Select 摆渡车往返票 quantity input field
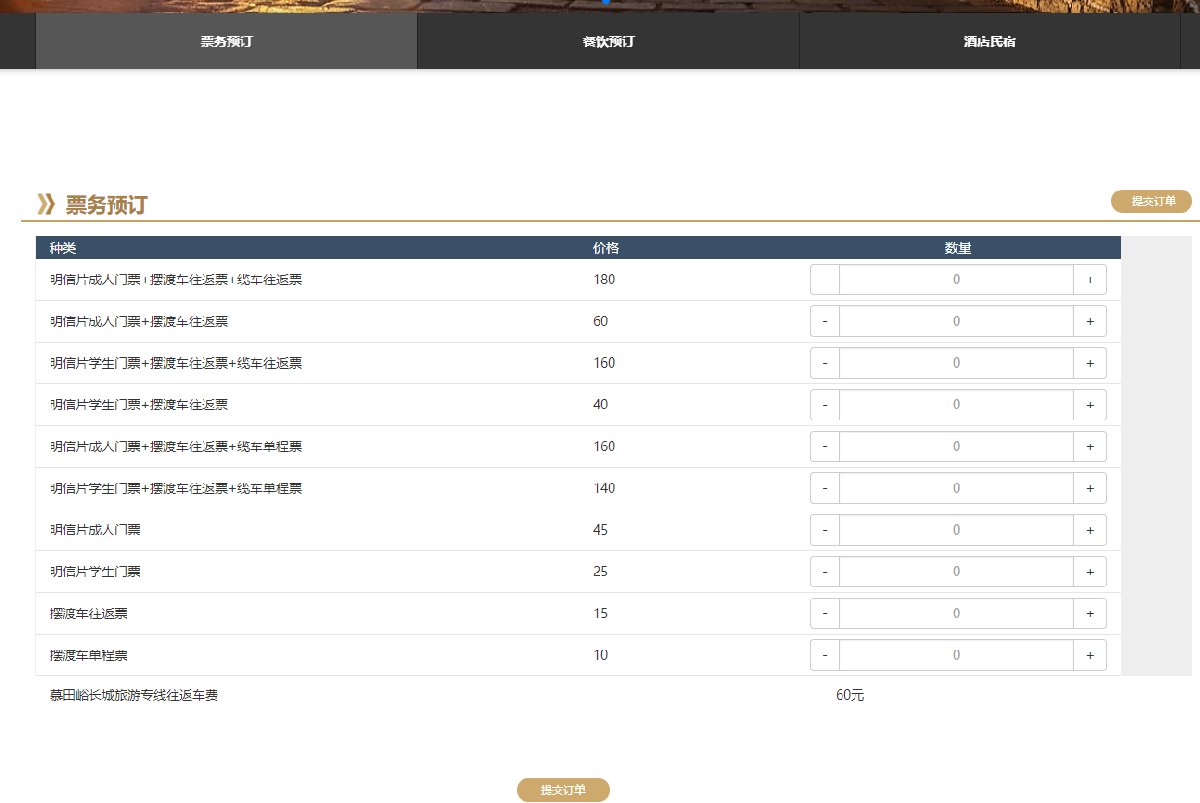The height and width of the screenshot is (803, 1200). [956, 614]
